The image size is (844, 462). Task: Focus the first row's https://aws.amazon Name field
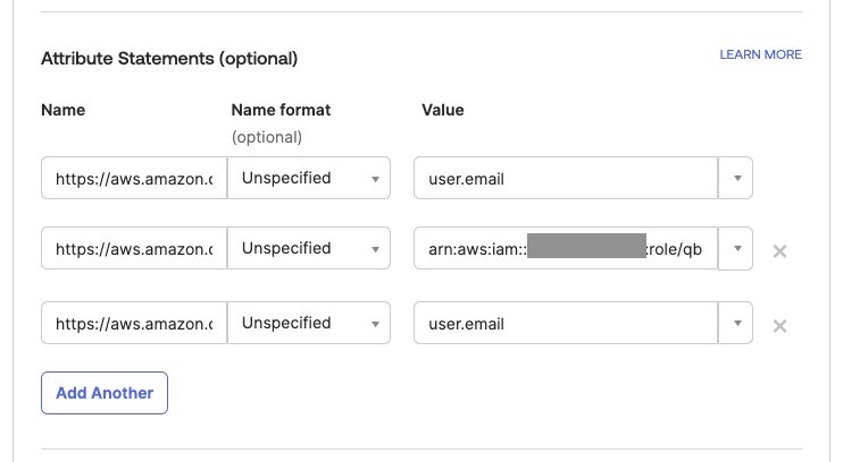(134, 178)
